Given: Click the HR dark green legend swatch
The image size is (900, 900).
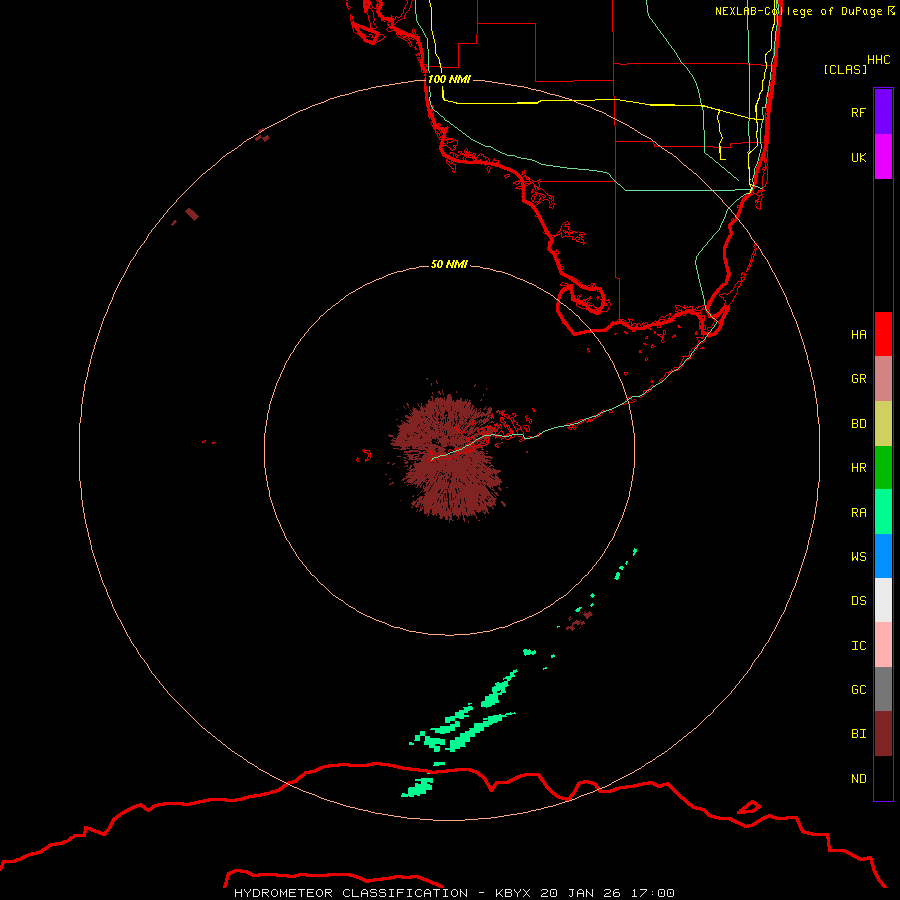Looking at the screenshot, I should [883, 468].
